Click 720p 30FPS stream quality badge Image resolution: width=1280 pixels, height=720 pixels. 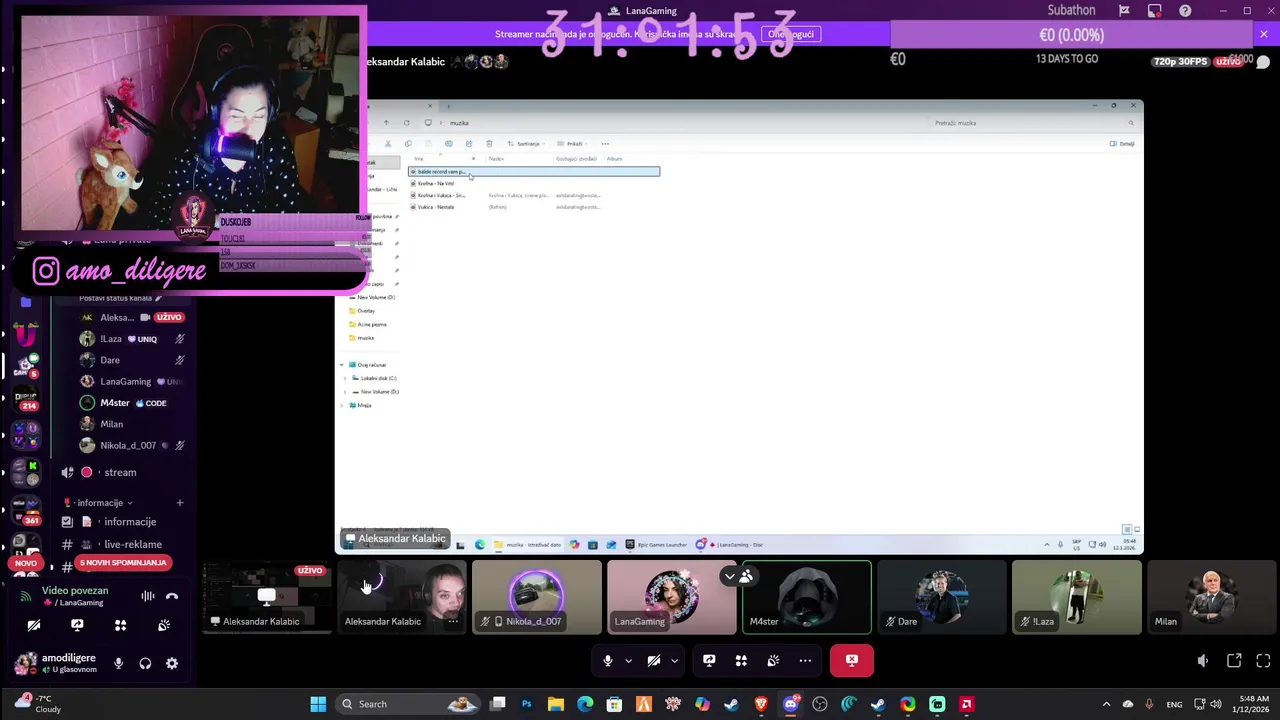(x=1180, y=62)
